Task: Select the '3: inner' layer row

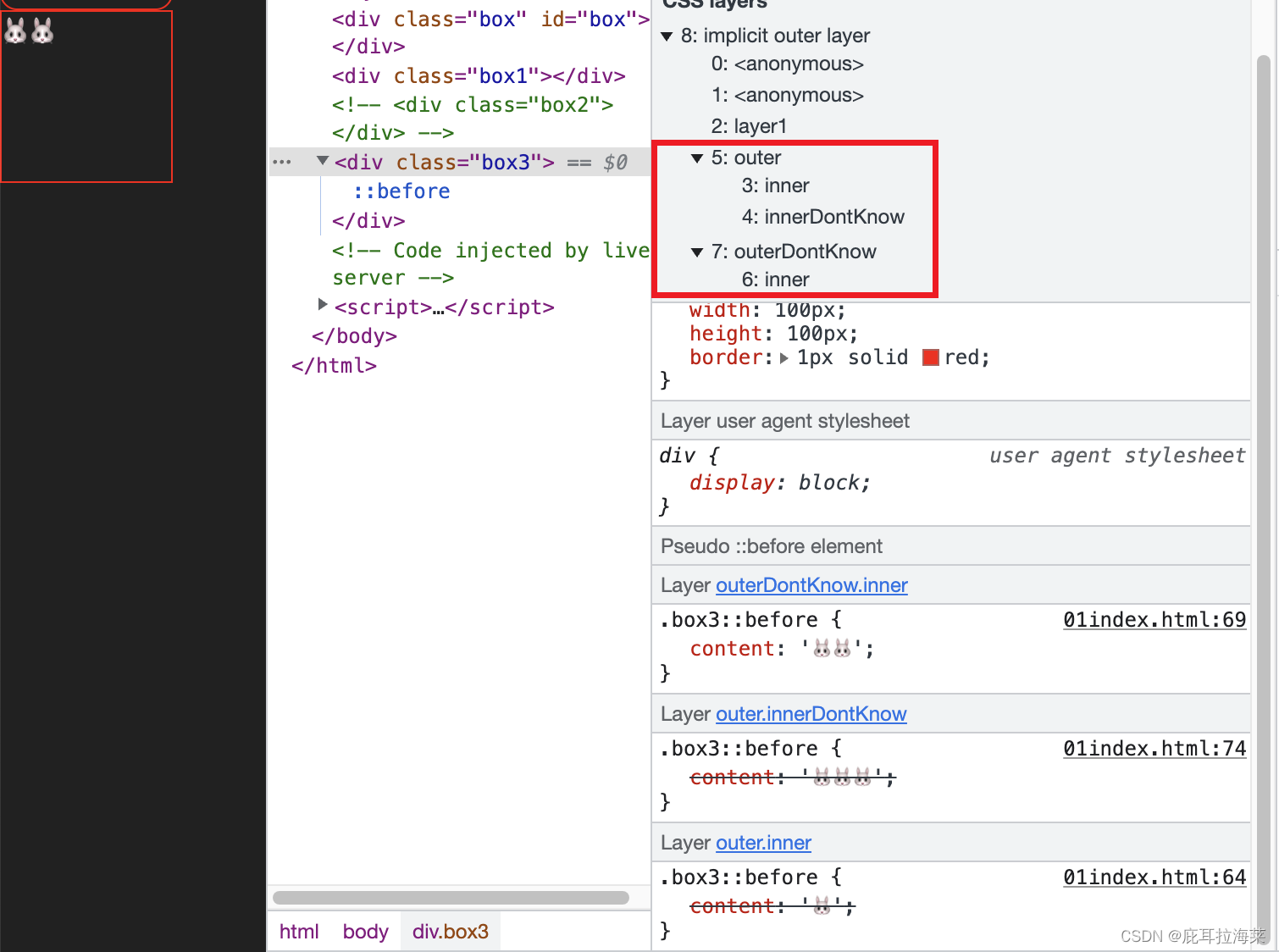Action: pos(776,185)
